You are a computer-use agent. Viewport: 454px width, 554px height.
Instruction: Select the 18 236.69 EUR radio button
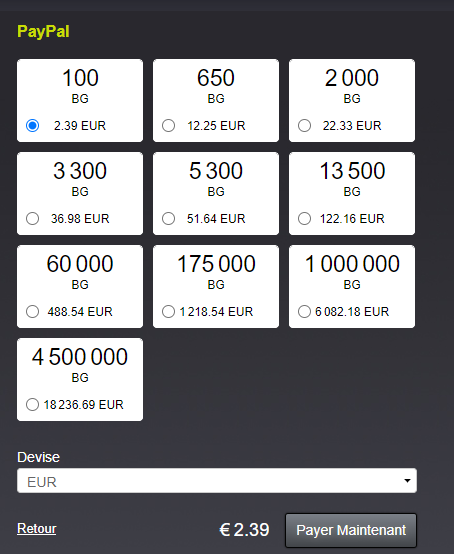click(33, 404)
